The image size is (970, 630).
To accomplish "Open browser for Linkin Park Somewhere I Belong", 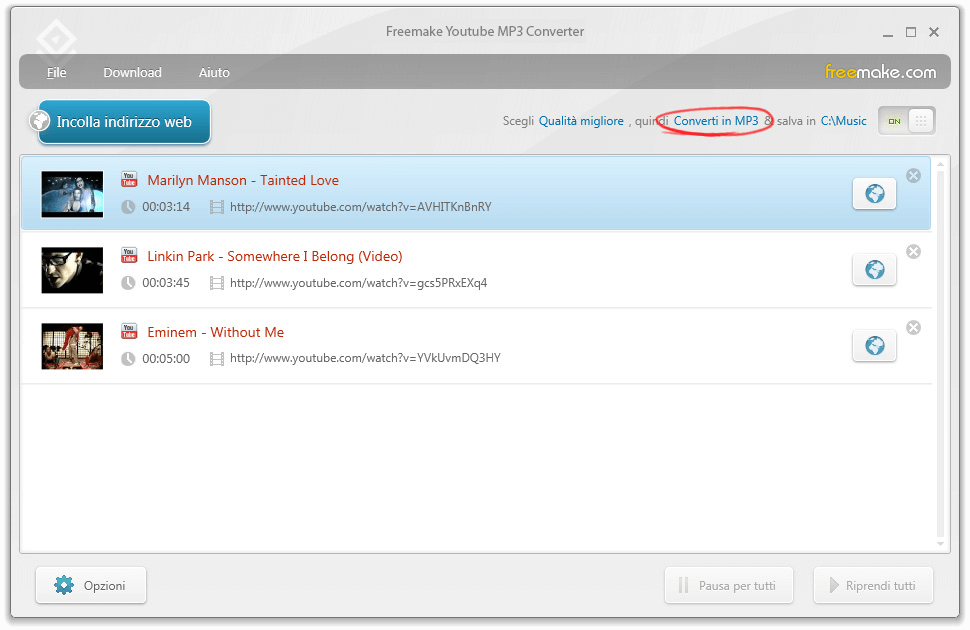I will 874,270.
